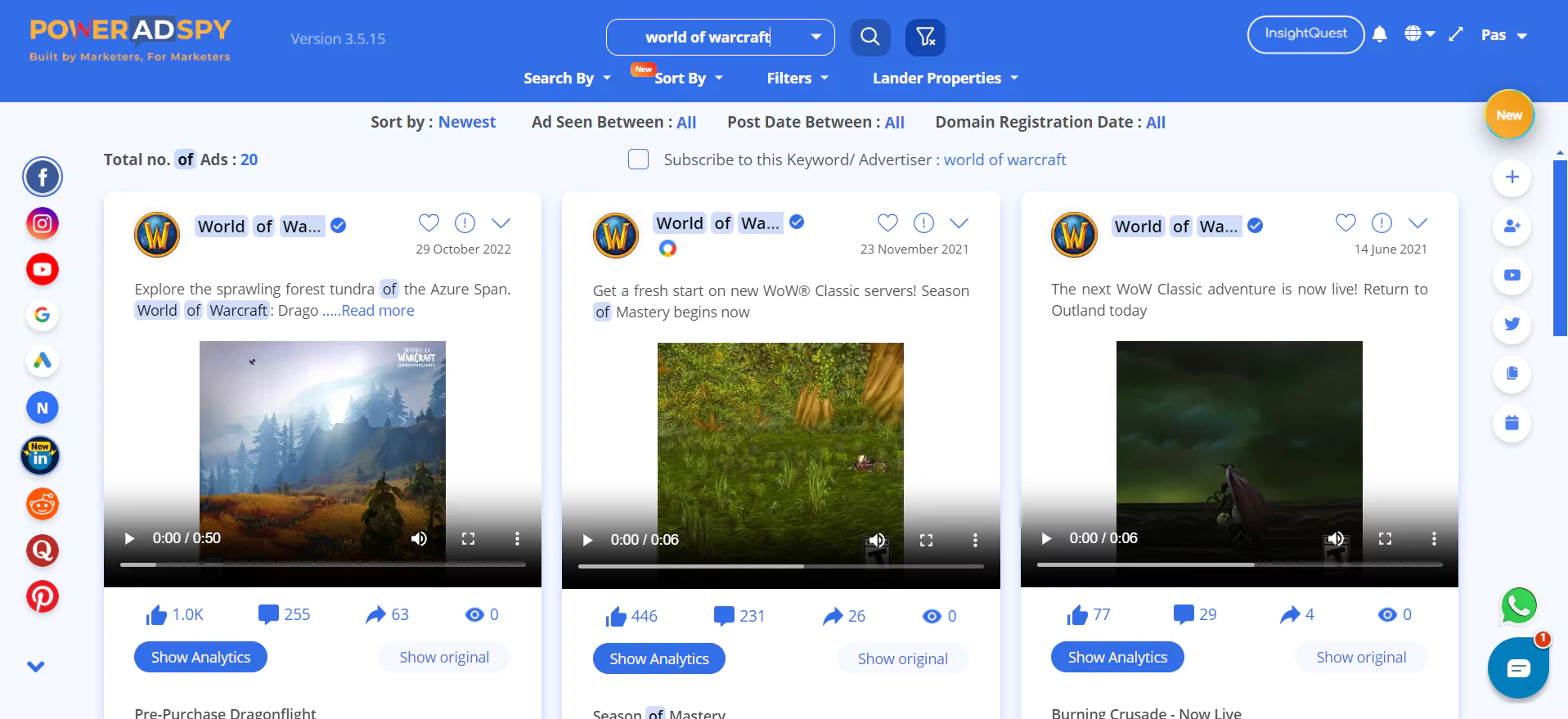1568x719 pixels.
Task: Click the InsightQuest button
Action: click(1305, 34)
